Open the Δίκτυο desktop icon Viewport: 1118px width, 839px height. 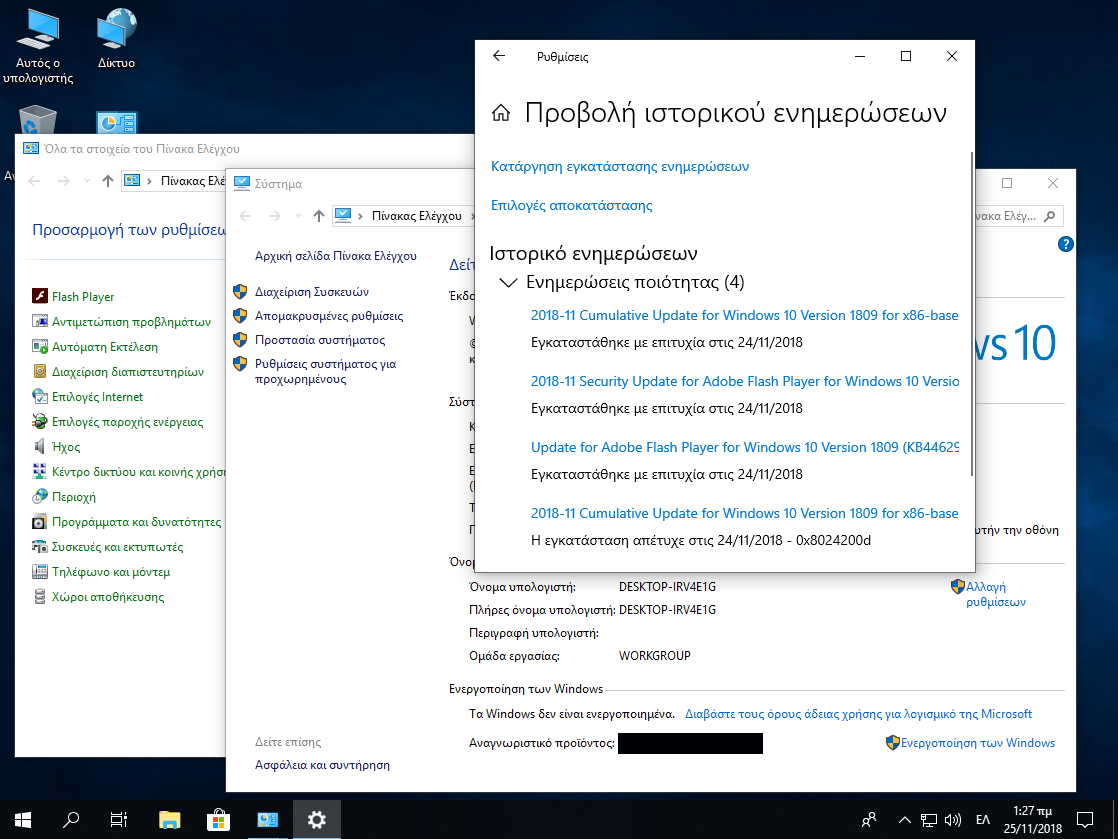pos(116,42)
